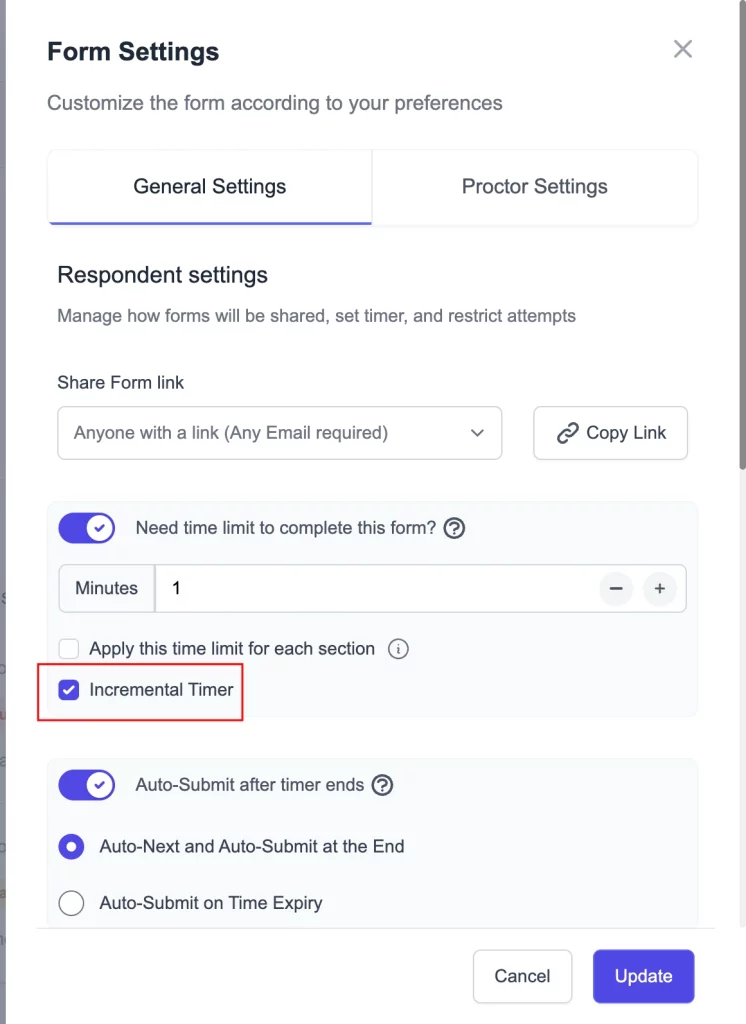This screenshot has height=1024, width=746.
Task: Select the General Settings tab
Action: tap(210, 187)
